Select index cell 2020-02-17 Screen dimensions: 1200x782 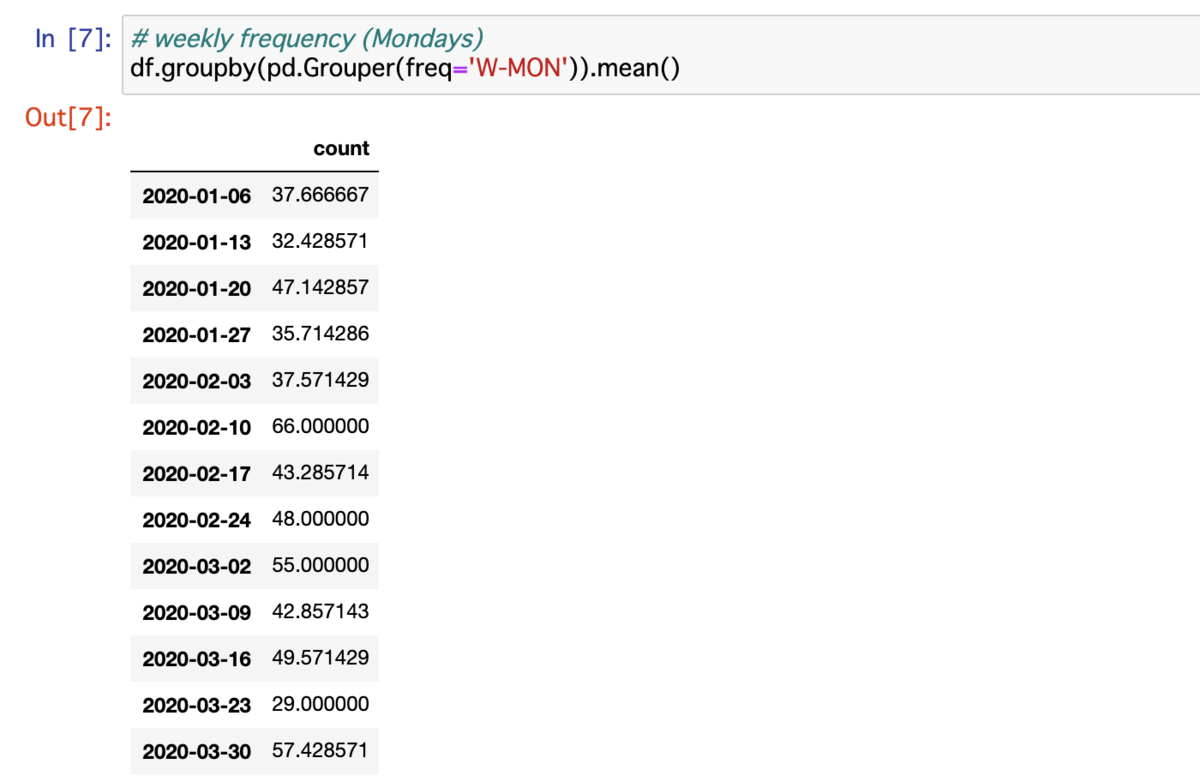[197, 473]
